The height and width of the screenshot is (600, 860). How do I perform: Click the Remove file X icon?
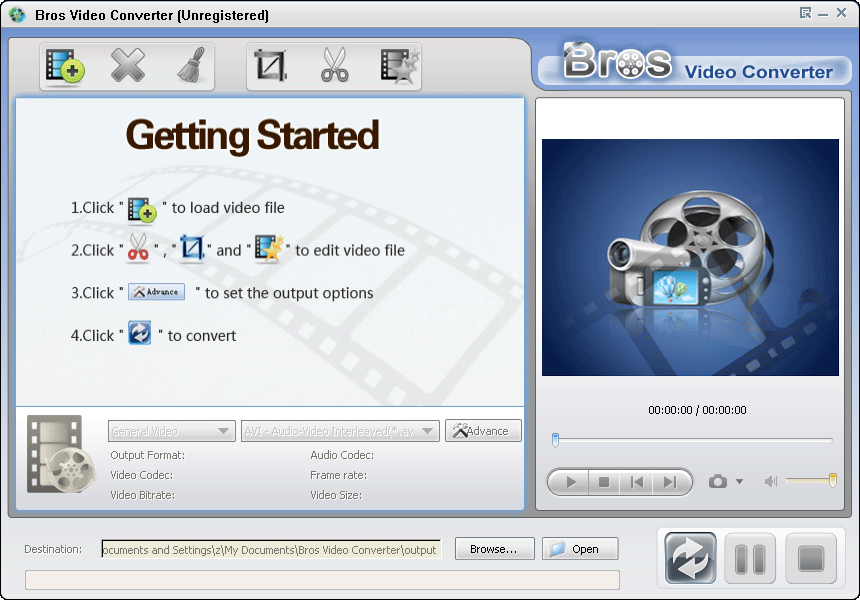tap(127, 66)
